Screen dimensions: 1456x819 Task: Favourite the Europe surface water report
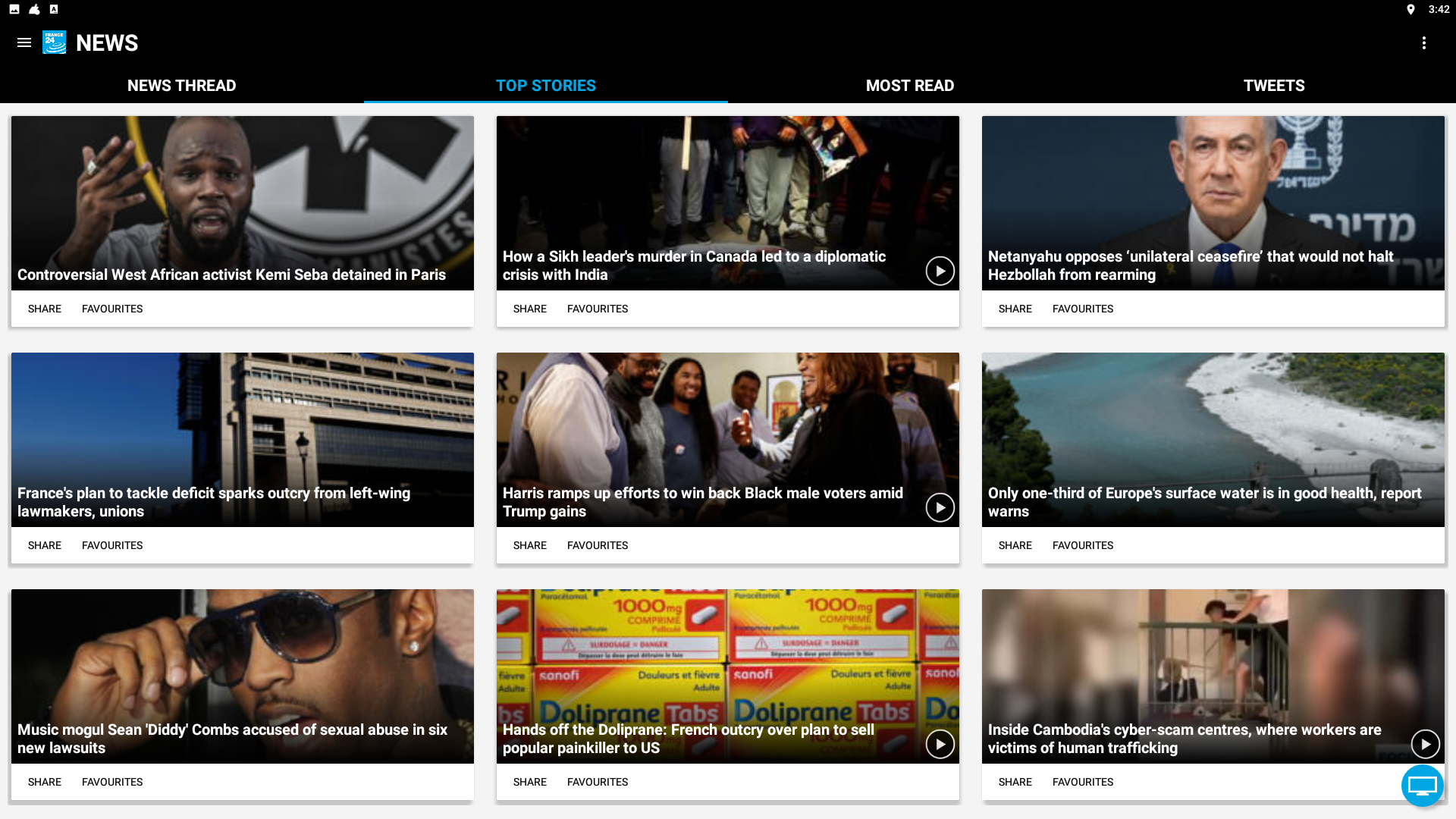(1082, 545)
